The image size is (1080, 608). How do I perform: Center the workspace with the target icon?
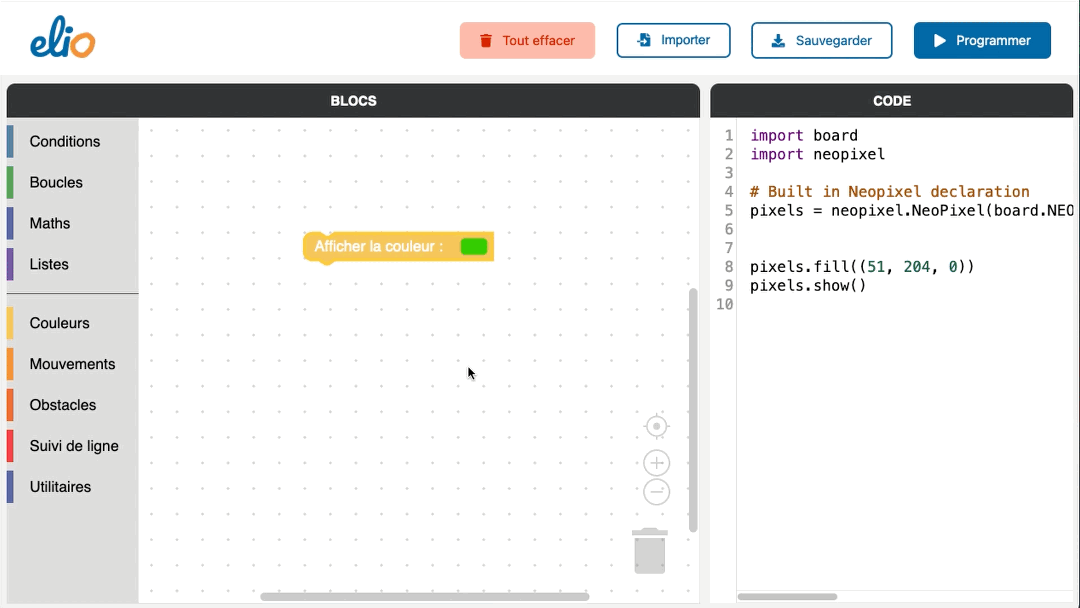point(656,427)
